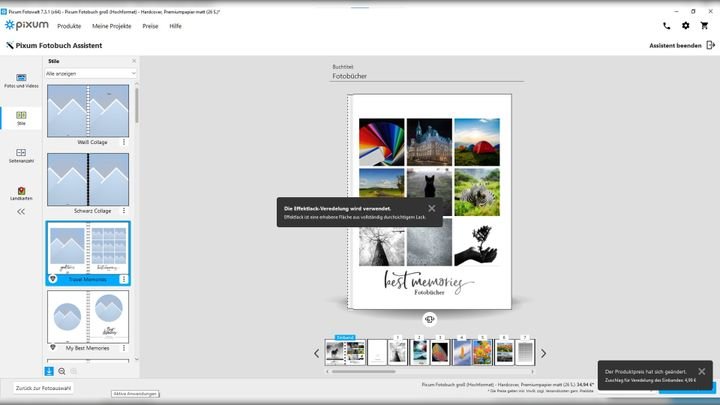The width and height of the screenshot is (720, 405).
Task: Click the phone contact icon
Action: 667,26
